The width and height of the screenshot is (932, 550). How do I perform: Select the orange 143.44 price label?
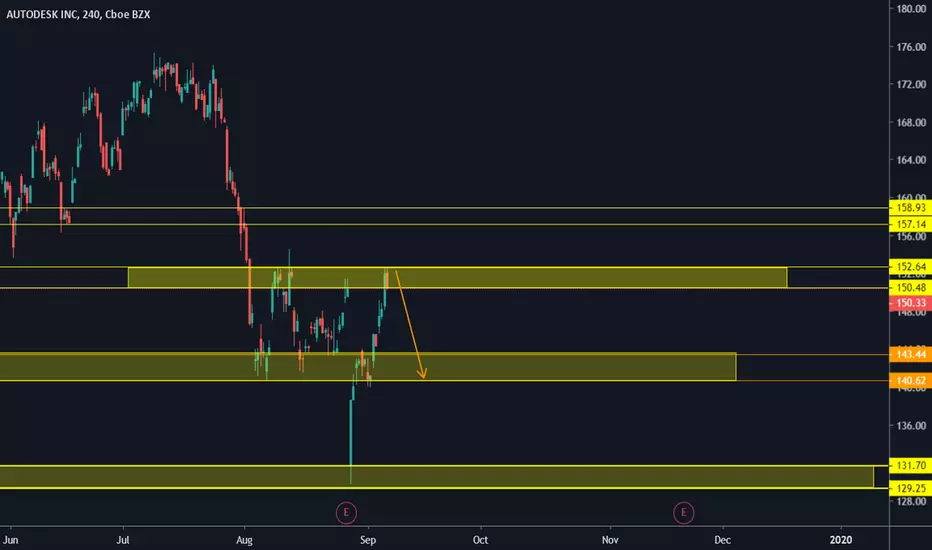(x=911, y=354)
